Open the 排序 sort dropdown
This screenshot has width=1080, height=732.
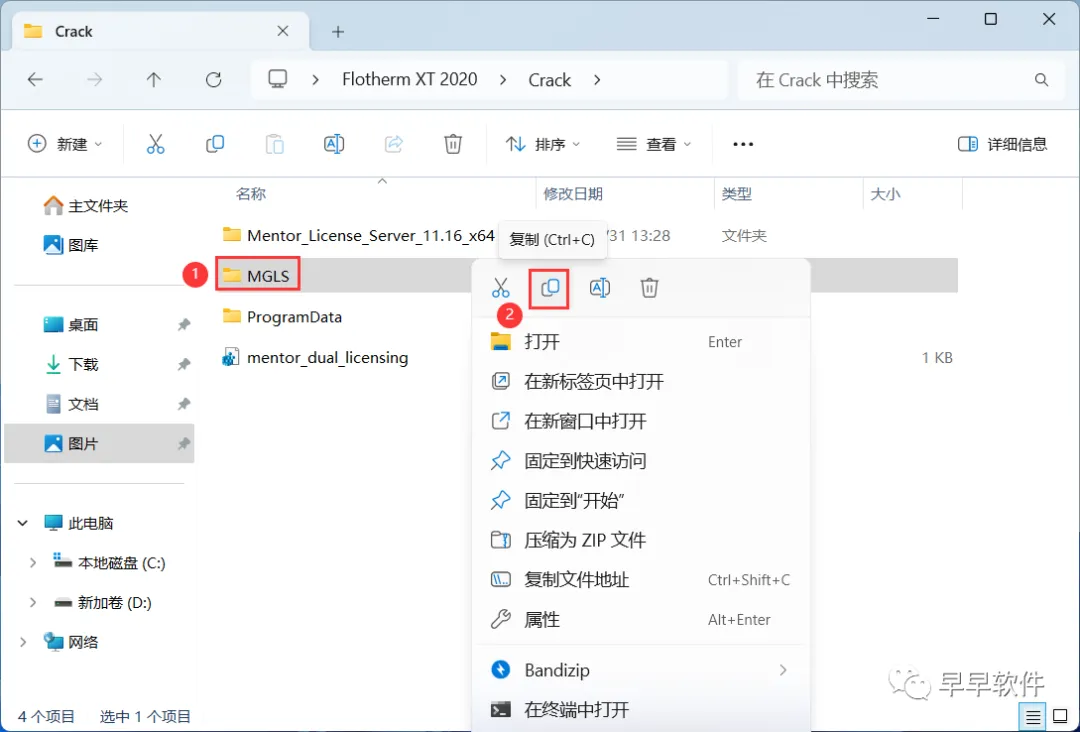pos(543,144)
